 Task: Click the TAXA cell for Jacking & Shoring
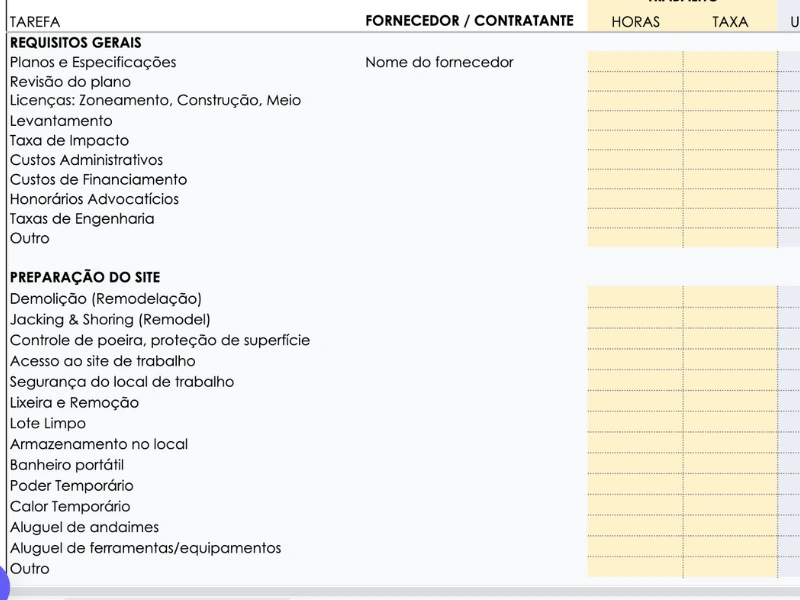(730, 319)
